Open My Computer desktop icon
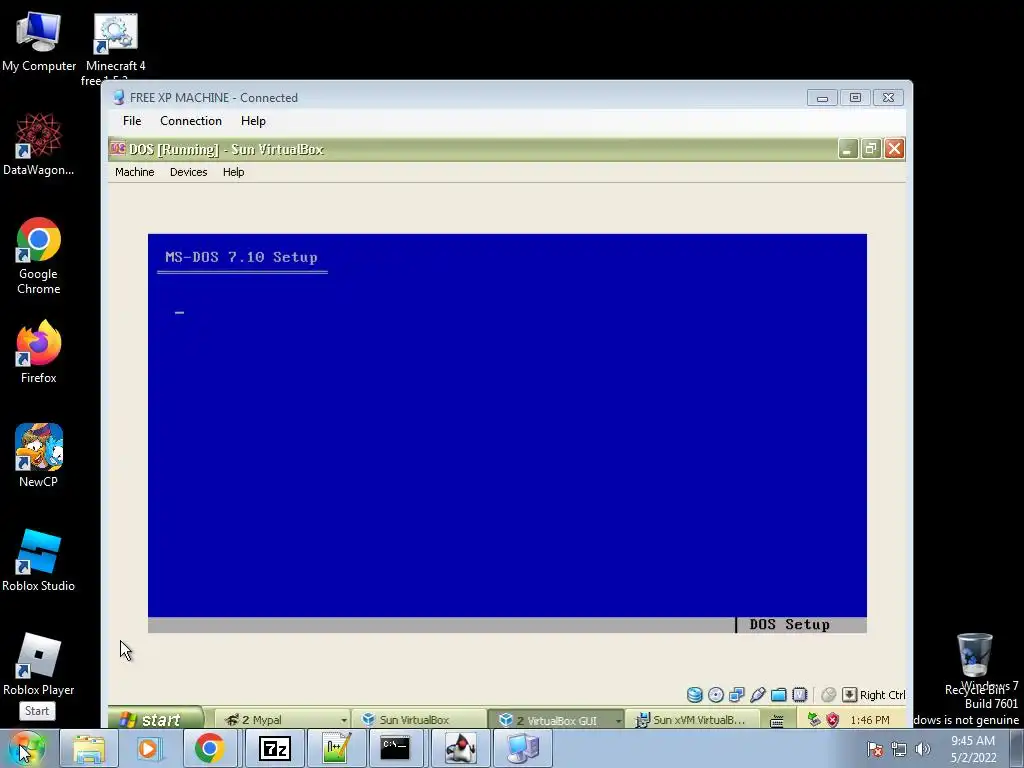This screenshot has height=768, width=1024. pos(39,40)
